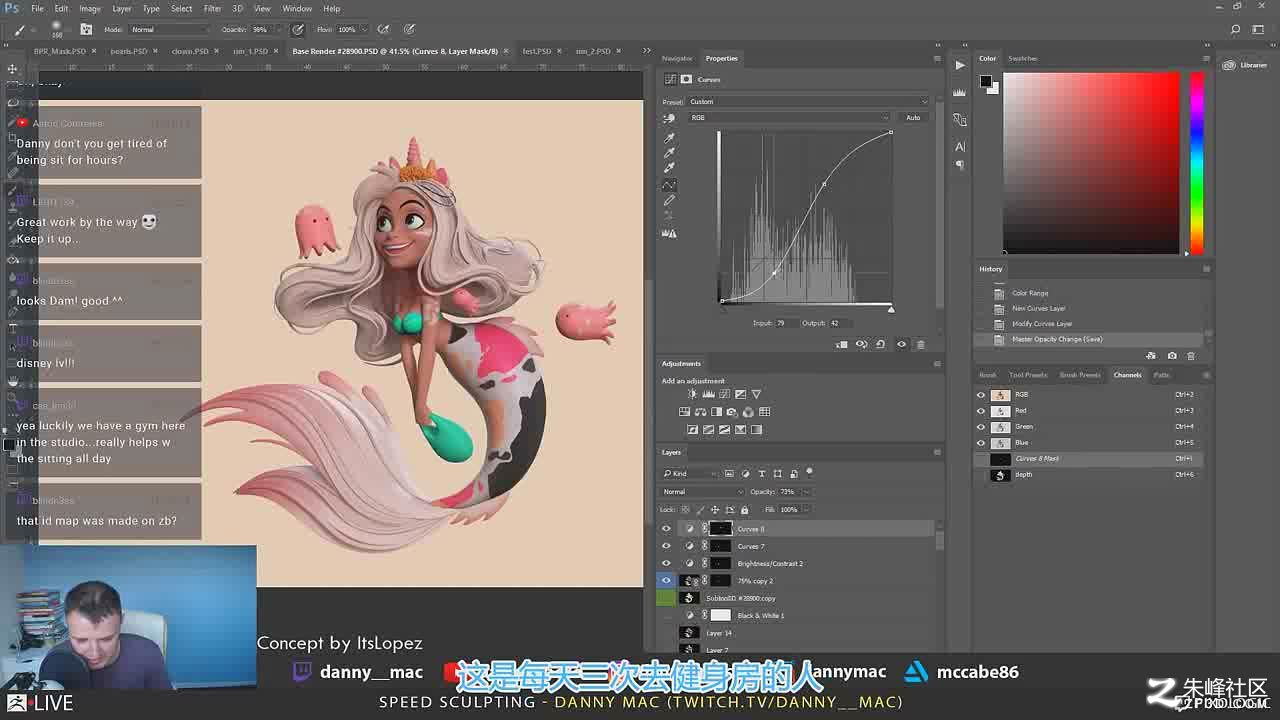Open the layer Opacity dropdown arrow
The height and width of the screenshot is (720, 1280).
806,492
